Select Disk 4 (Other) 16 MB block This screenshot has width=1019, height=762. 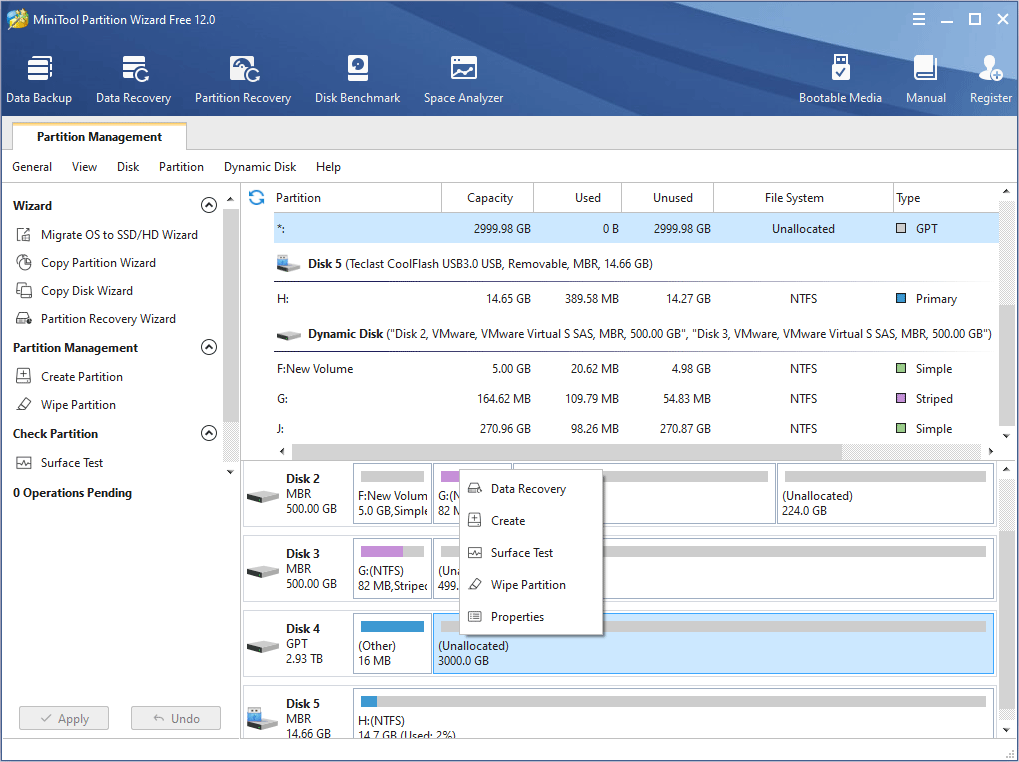coord(393,643)
